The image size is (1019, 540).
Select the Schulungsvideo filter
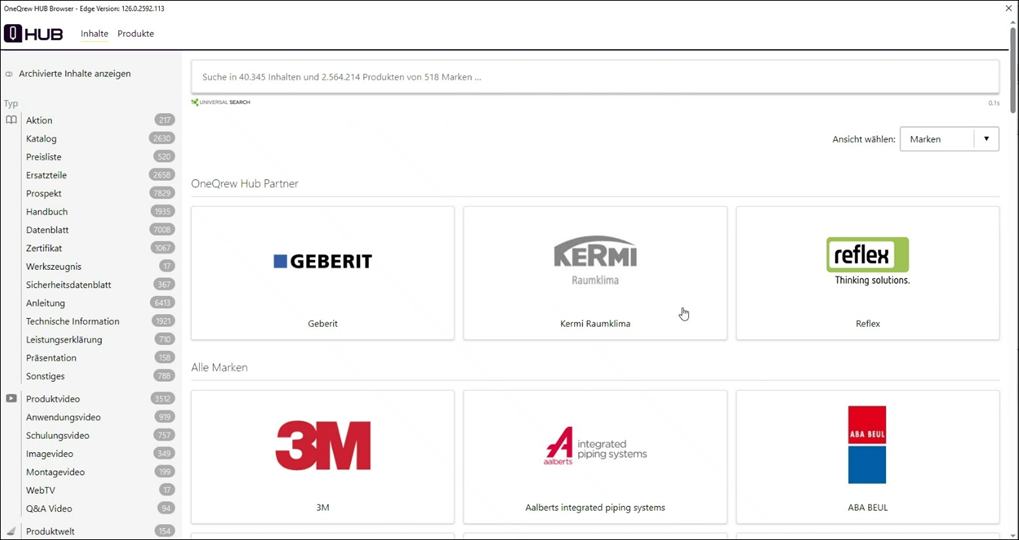[58, 435]
